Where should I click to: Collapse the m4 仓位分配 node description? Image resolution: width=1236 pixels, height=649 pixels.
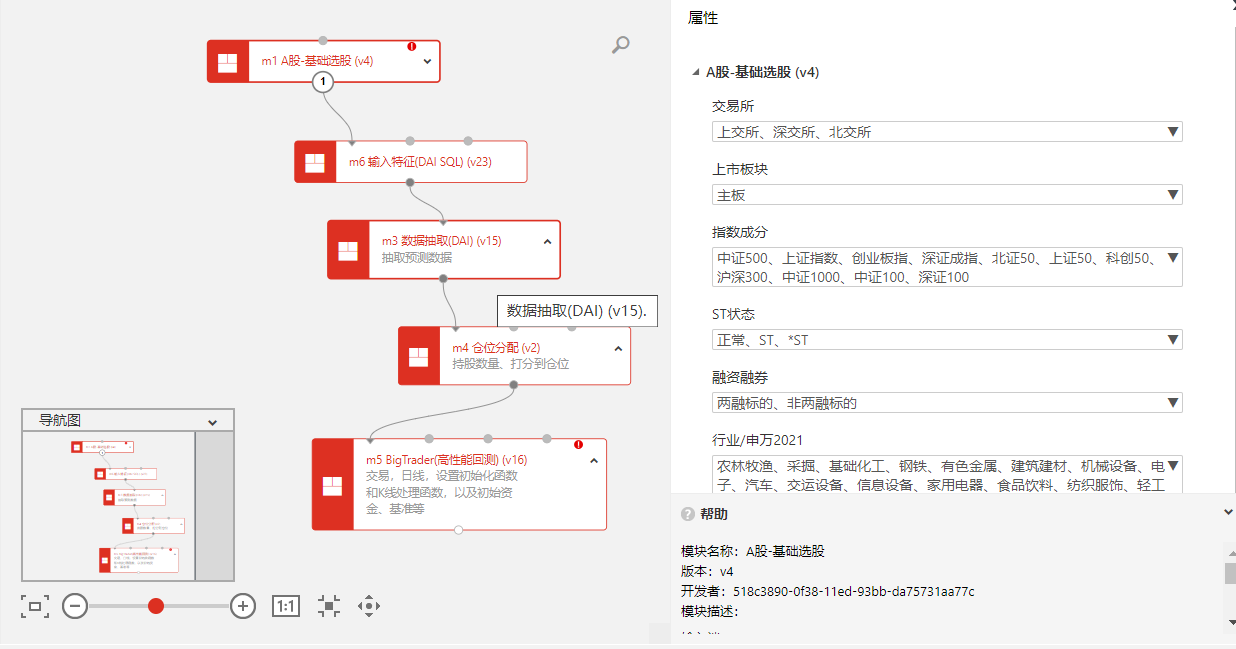(x=618, y=348)
